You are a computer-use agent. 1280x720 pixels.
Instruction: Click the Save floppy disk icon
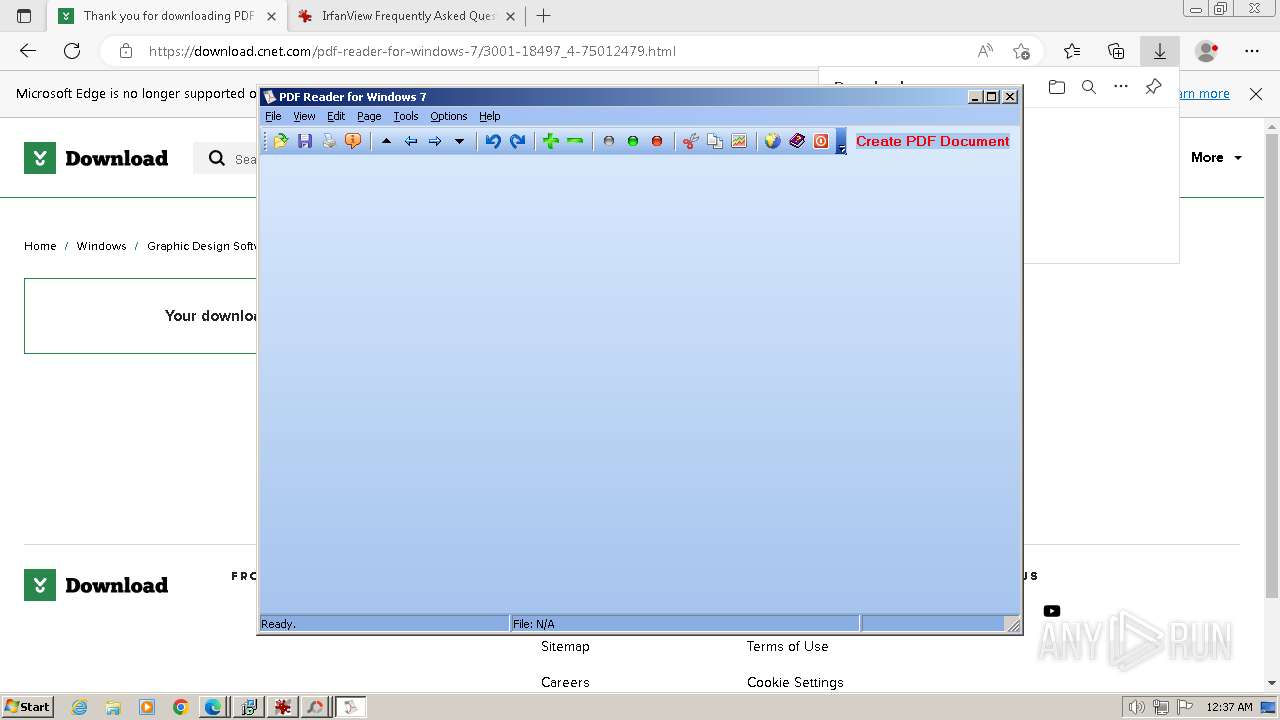coord(305,141)
